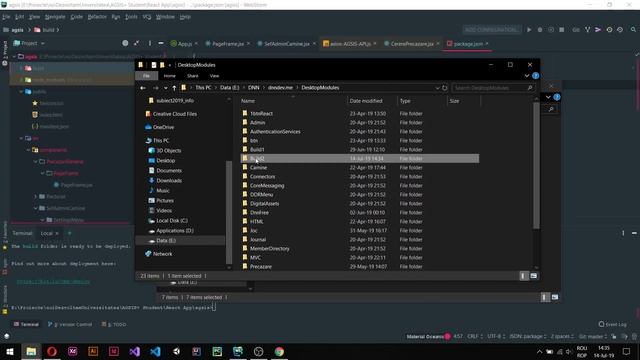
Task: Click the Stop button in WebStorm toolbar
Action: pyautogui.click(x=562, y=30)
